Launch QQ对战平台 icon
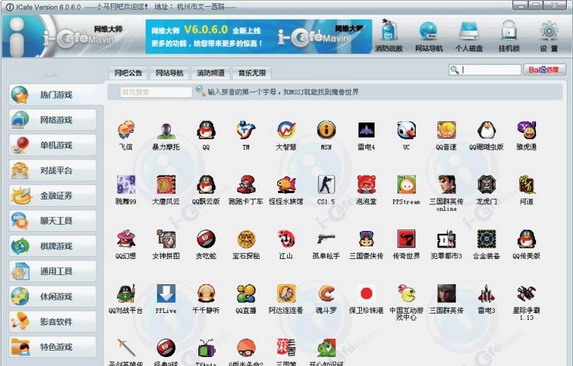 point(126,293)
